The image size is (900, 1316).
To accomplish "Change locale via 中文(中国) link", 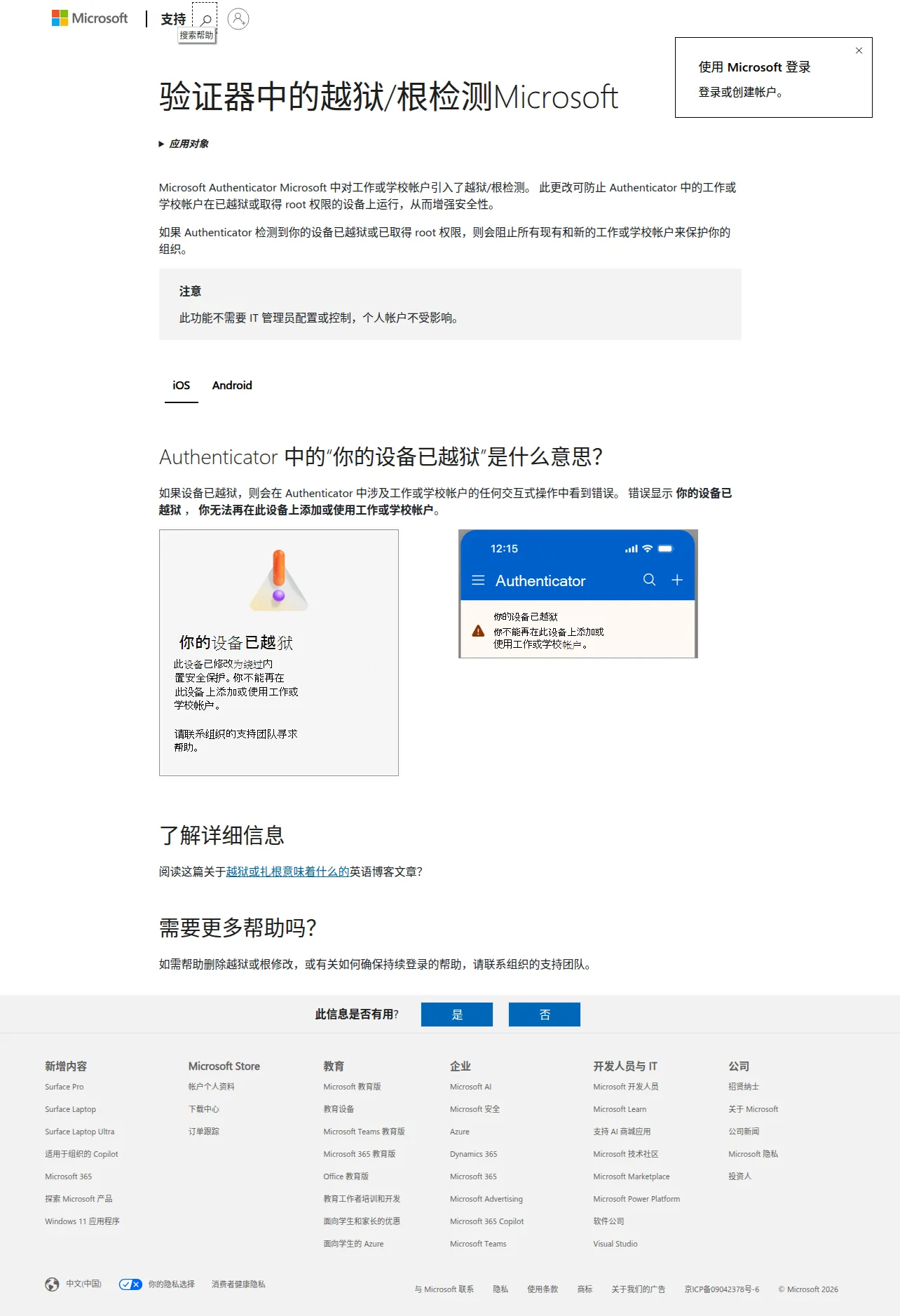I will point(84,1284).
